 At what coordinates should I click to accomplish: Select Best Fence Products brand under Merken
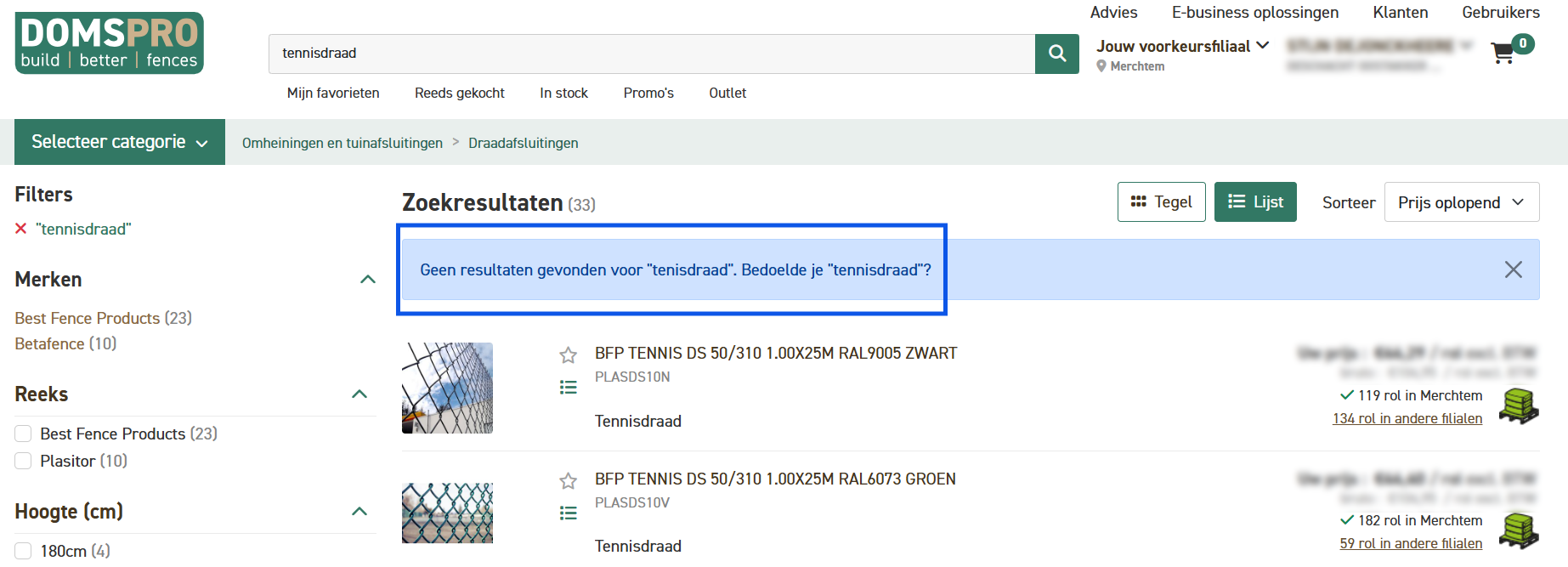[103, 318]
